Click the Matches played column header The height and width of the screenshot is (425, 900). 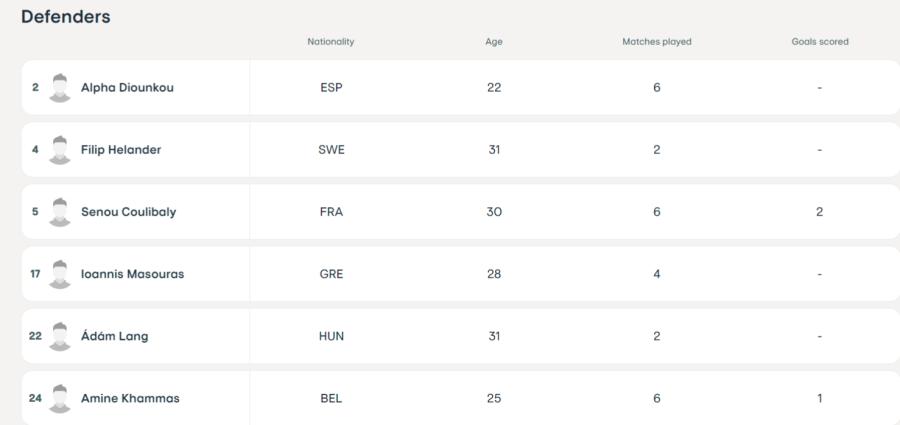(657, 42)
